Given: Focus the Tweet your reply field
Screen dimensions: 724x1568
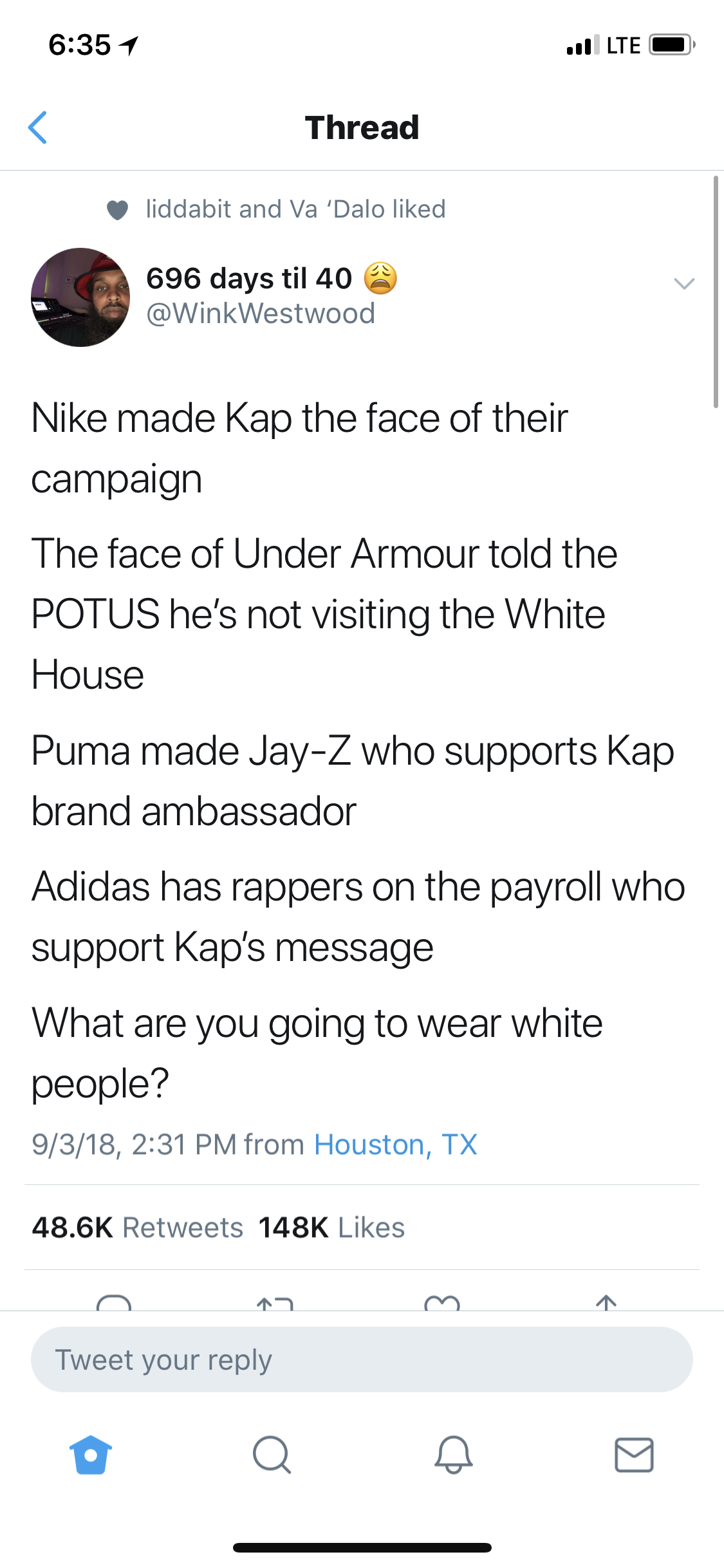Looking at the screenshot, I should [362, 1359].
